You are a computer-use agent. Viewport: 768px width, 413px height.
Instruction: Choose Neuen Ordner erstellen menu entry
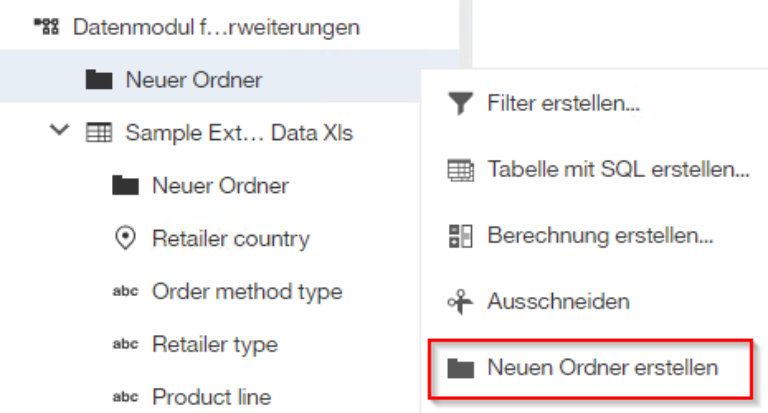coord(591,368)
